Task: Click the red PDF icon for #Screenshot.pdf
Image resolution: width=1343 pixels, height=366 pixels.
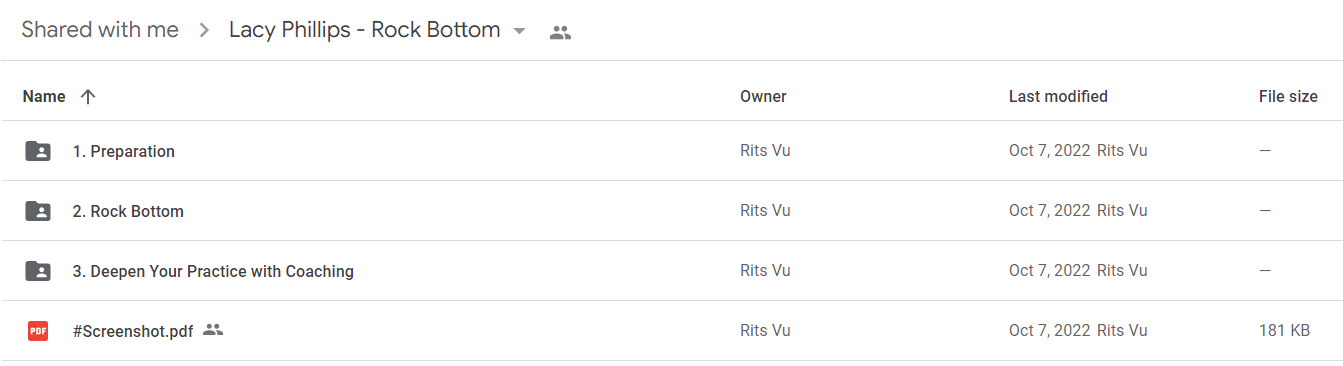Action: pos(38,331)
